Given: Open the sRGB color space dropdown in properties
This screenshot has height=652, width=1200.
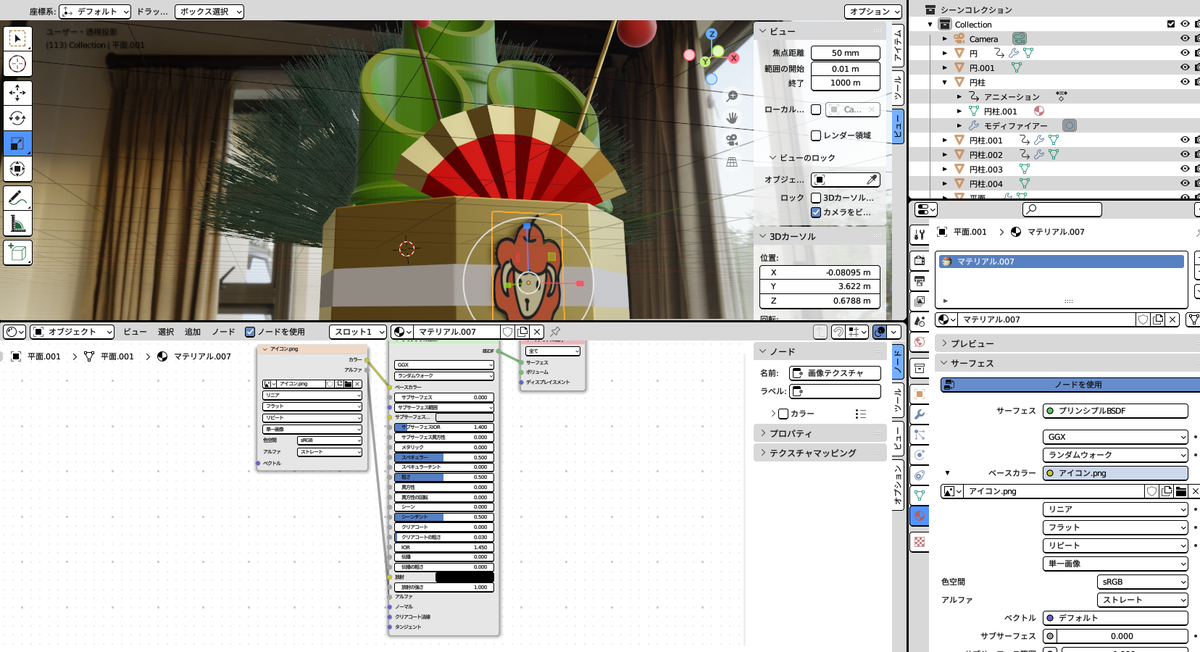Looking at the screenshot, I should (1142, 581).
